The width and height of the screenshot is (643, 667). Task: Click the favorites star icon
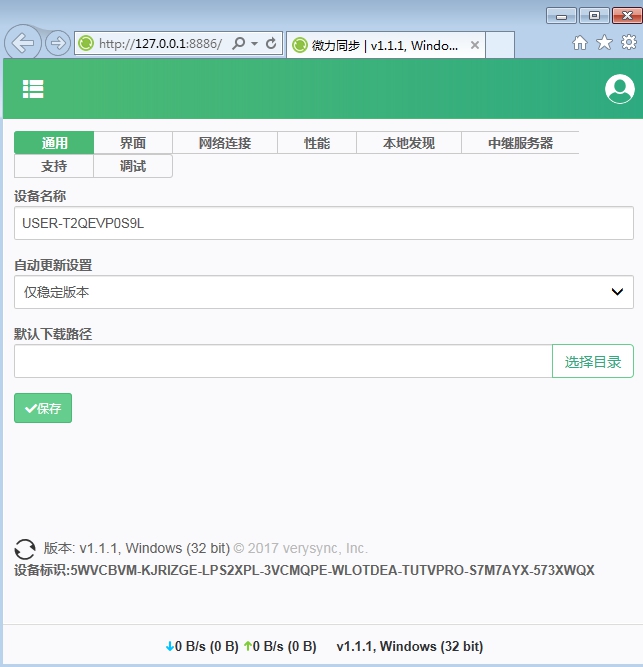coord(604,43)
